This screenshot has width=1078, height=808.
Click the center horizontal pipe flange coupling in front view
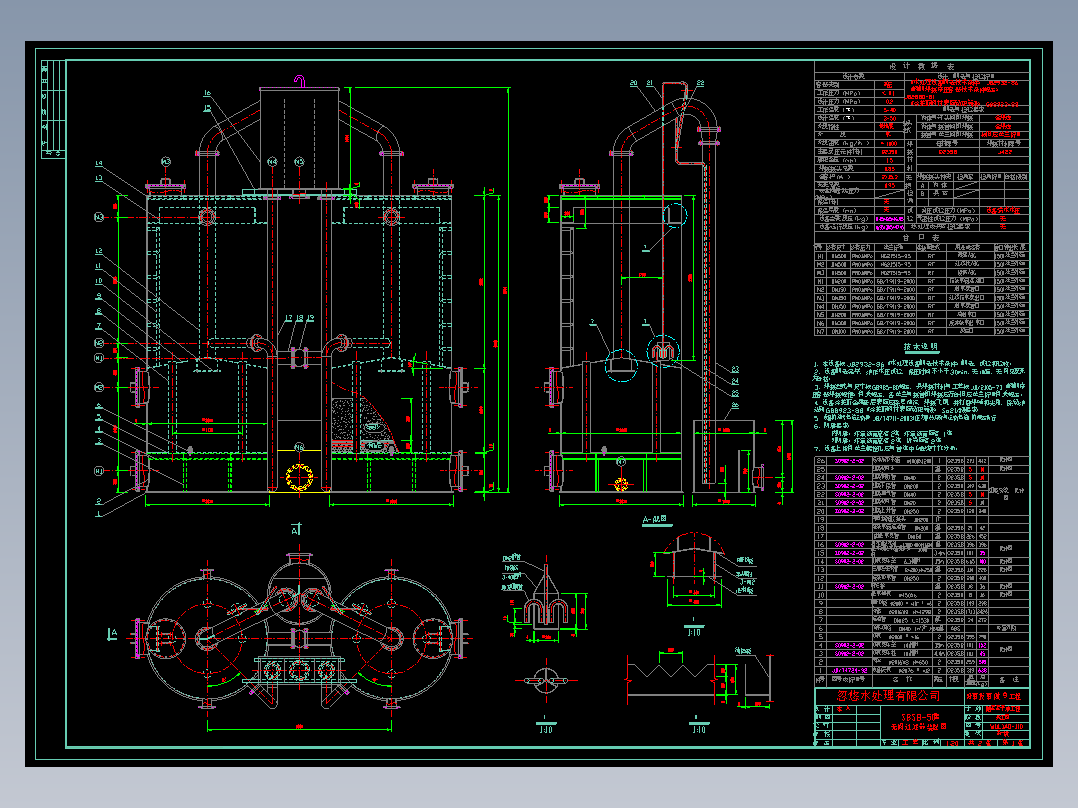coord(299,358)
